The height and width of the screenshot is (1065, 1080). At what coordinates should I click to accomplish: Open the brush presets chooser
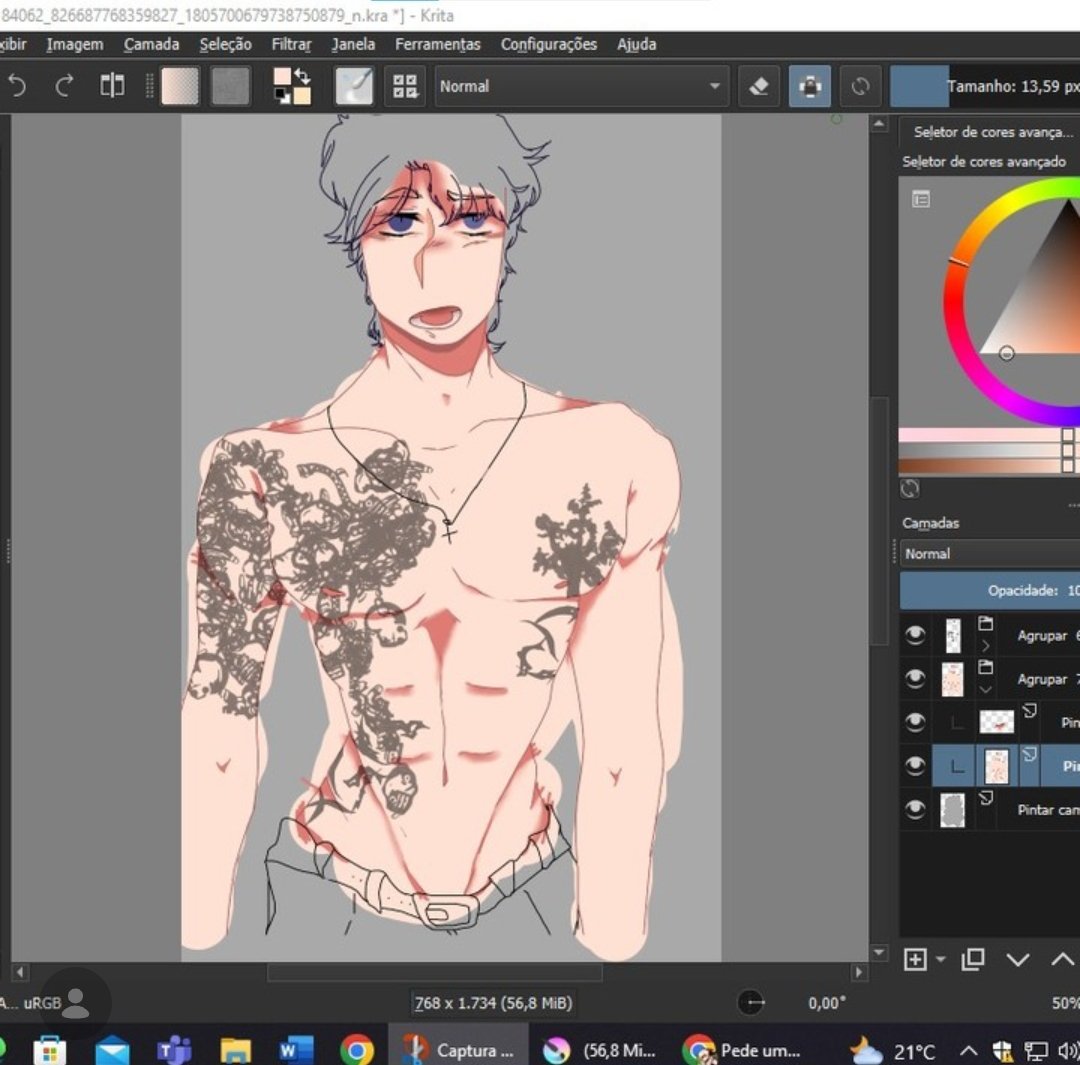pyautogui.click(x=404, y=86)
